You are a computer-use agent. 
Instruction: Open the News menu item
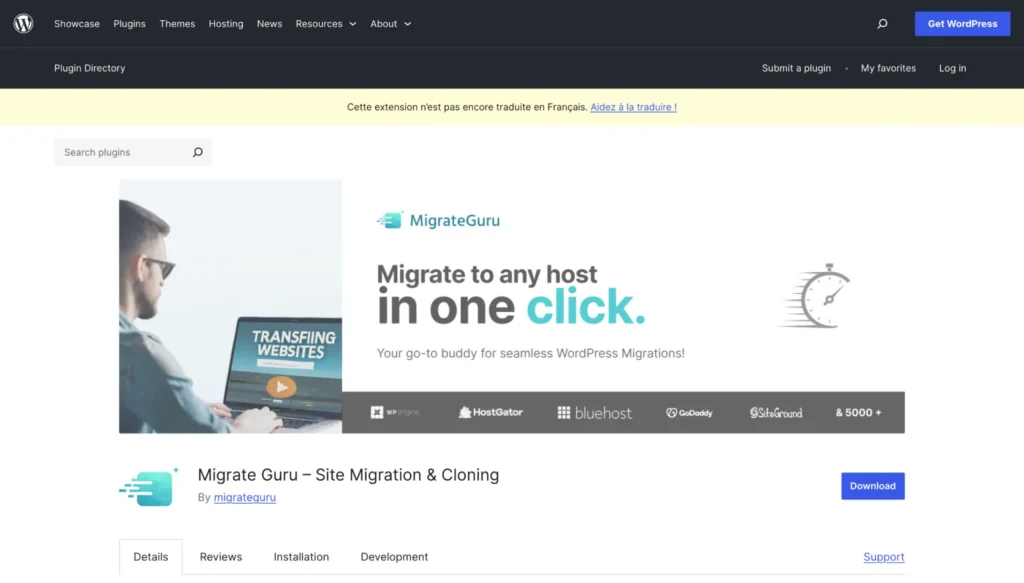269,24
